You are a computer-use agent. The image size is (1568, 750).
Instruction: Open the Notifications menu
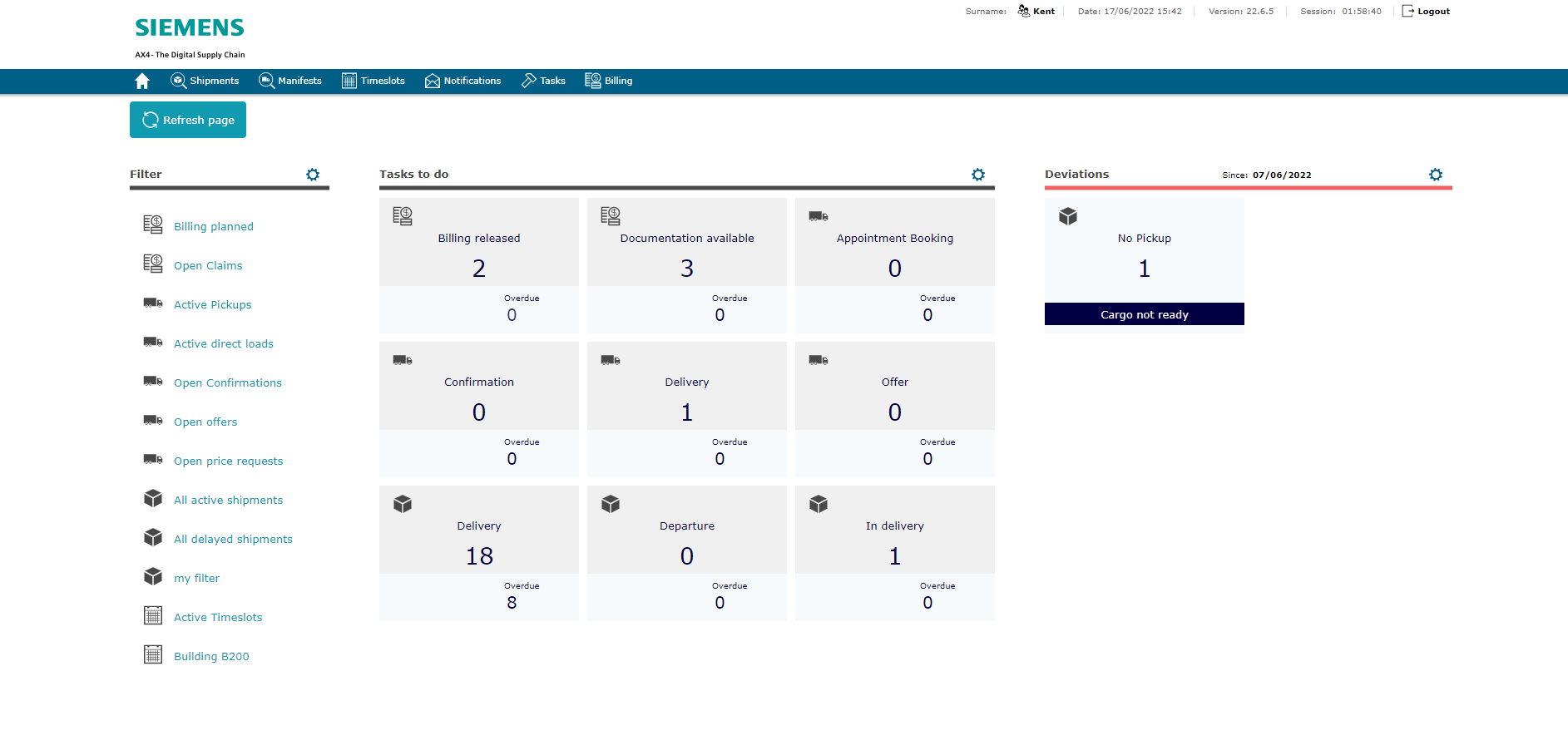coord(463,81)
